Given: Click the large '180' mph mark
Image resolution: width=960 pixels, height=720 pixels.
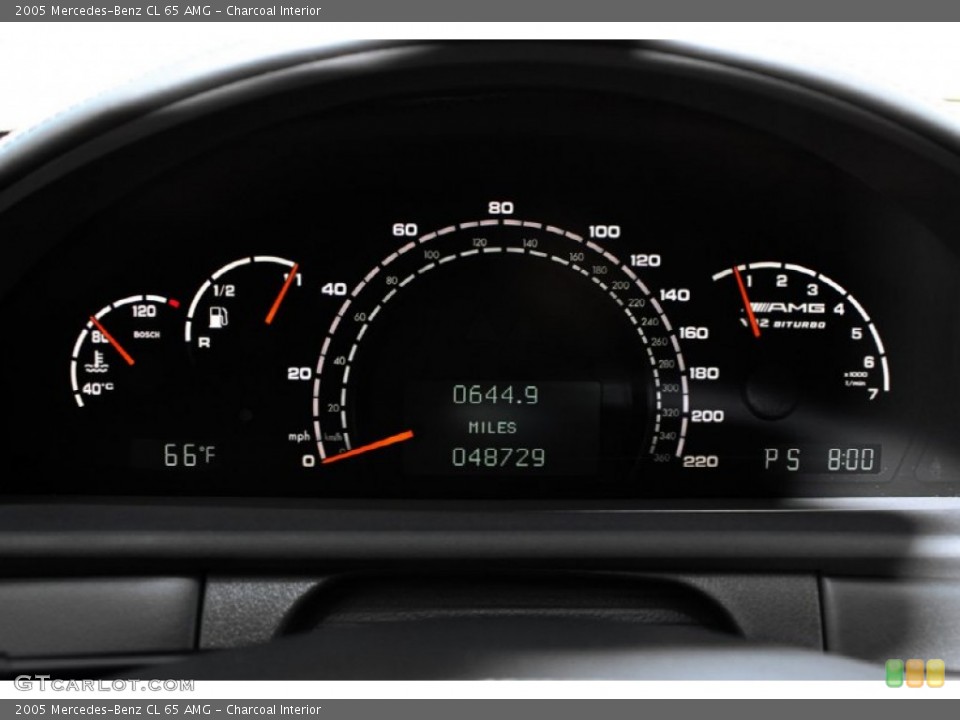Looking at the screenshot, I should 704,373.
